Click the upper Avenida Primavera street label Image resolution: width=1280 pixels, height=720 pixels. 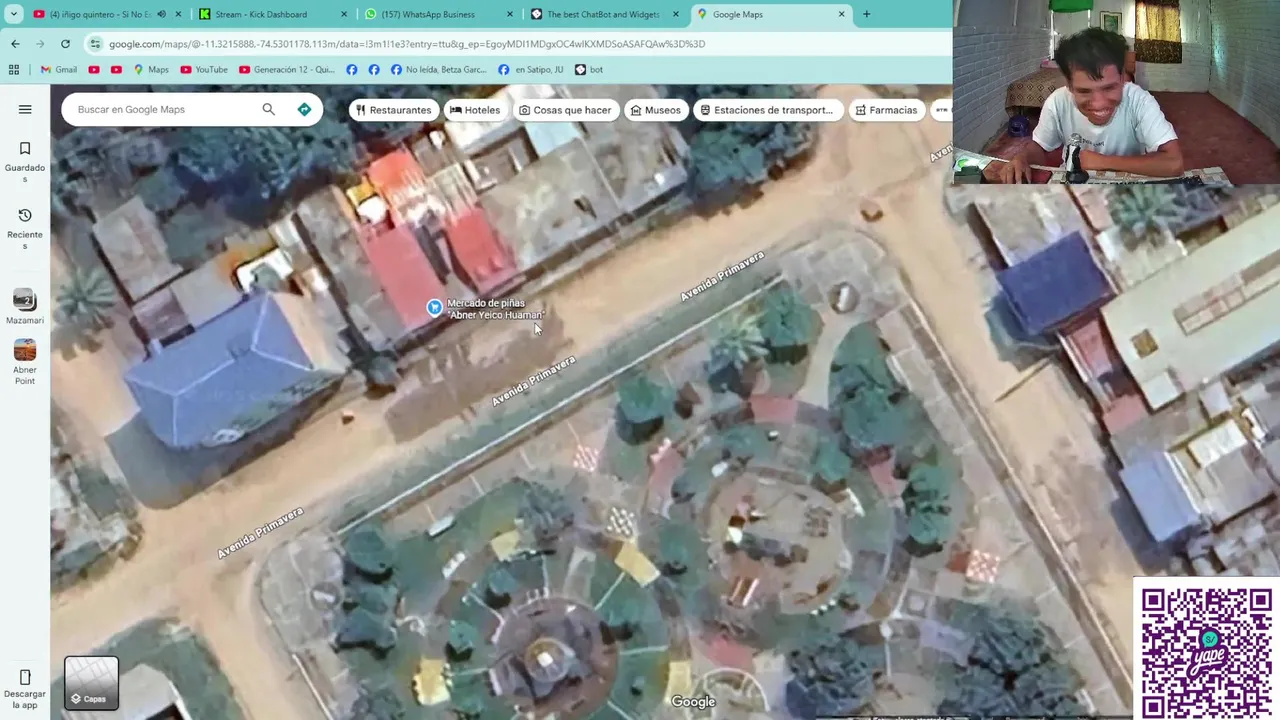(x=722, y=276)
